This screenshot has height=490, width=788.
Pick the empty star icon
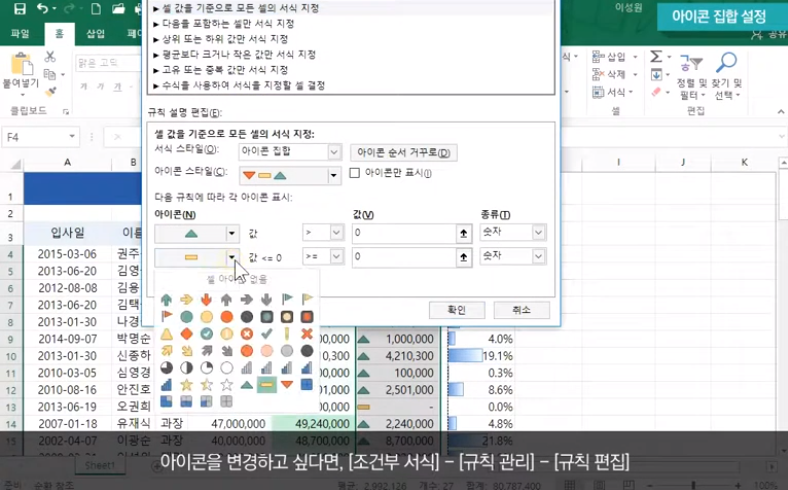[x=227, y=385]
